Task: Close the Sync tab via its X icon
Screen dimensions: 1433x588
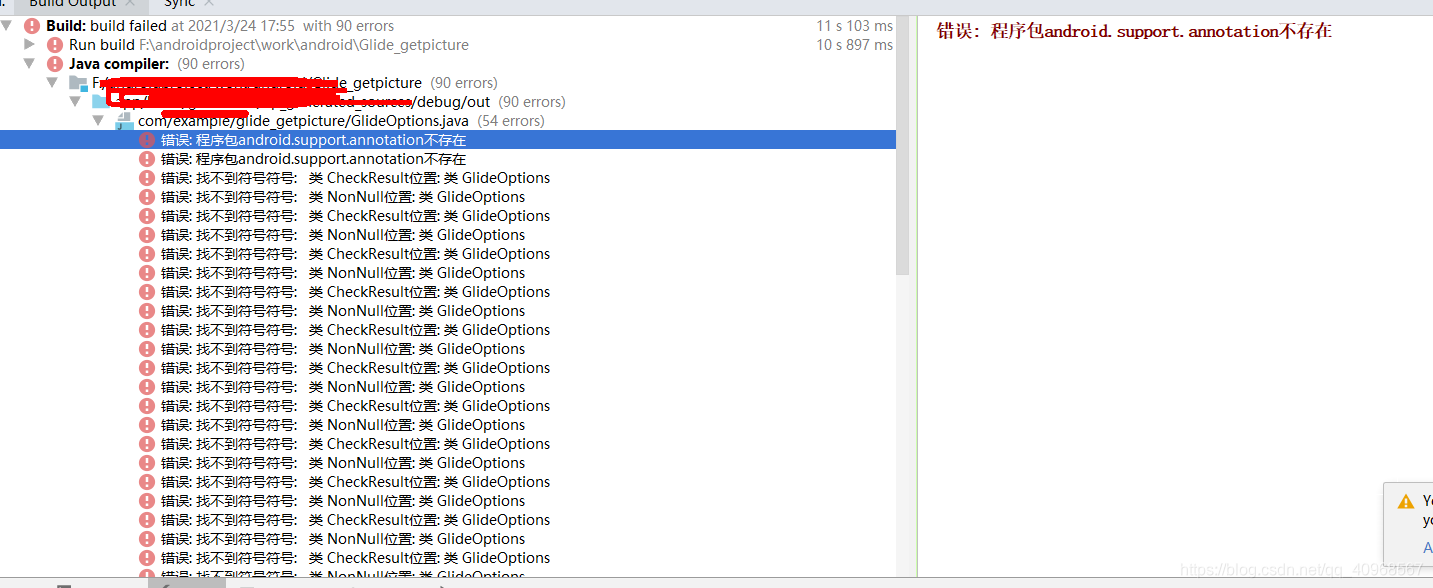Action: coord(209,4)
